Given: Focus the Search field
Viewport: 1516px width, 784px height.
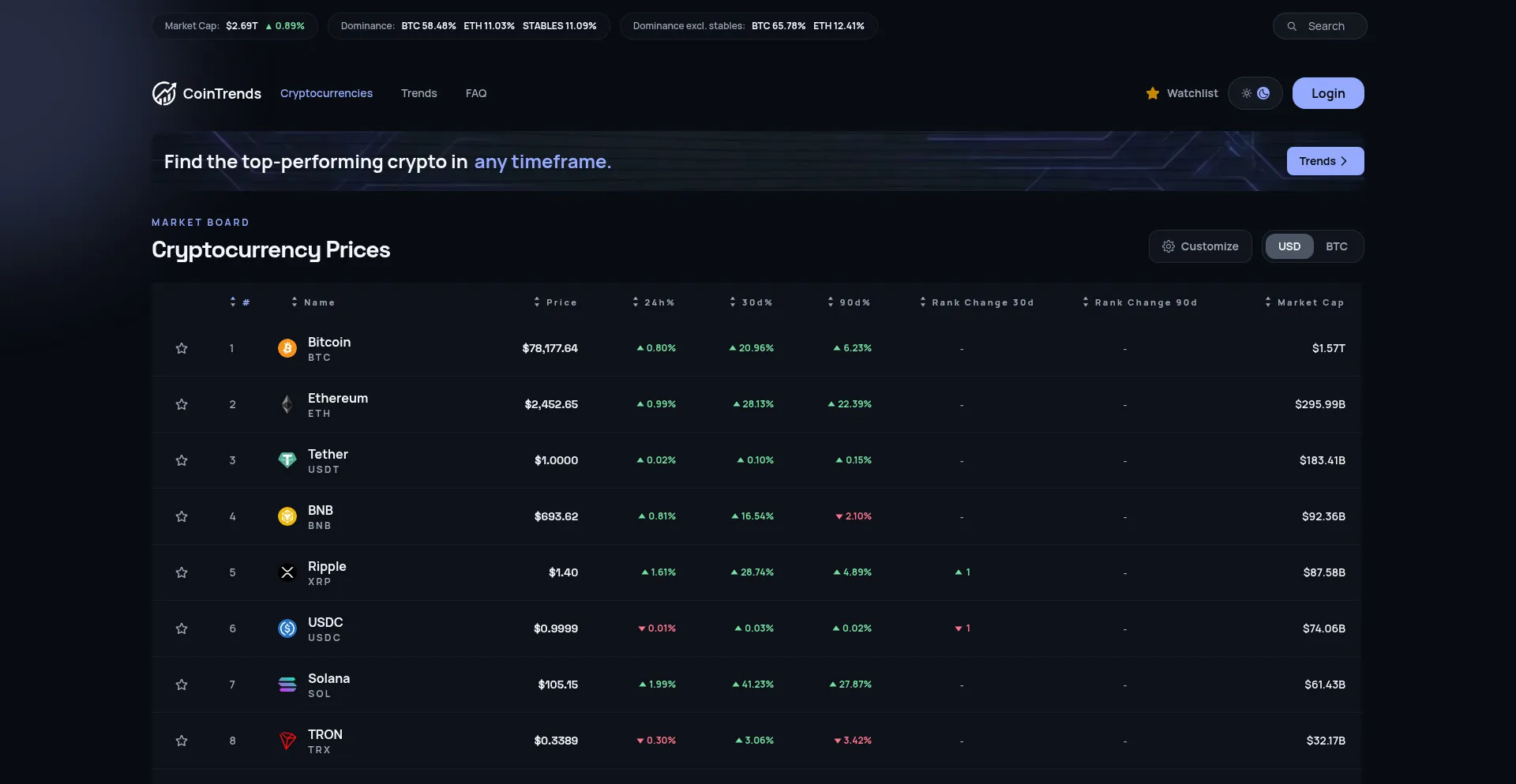Looking at the screenshot, I should [1320, 26].
